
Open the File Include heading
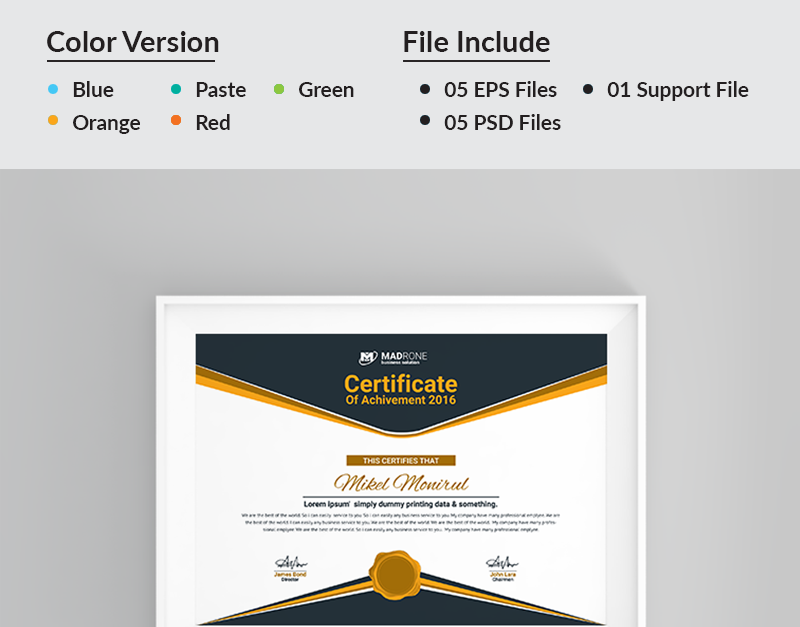(475, 42)
